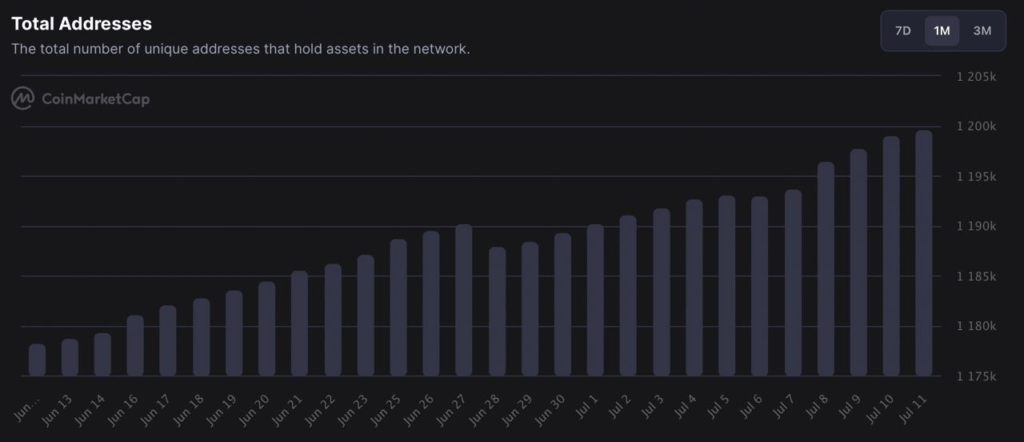
Task: Open the CoinMarketCap watermark text link
Action: point(95,99)
